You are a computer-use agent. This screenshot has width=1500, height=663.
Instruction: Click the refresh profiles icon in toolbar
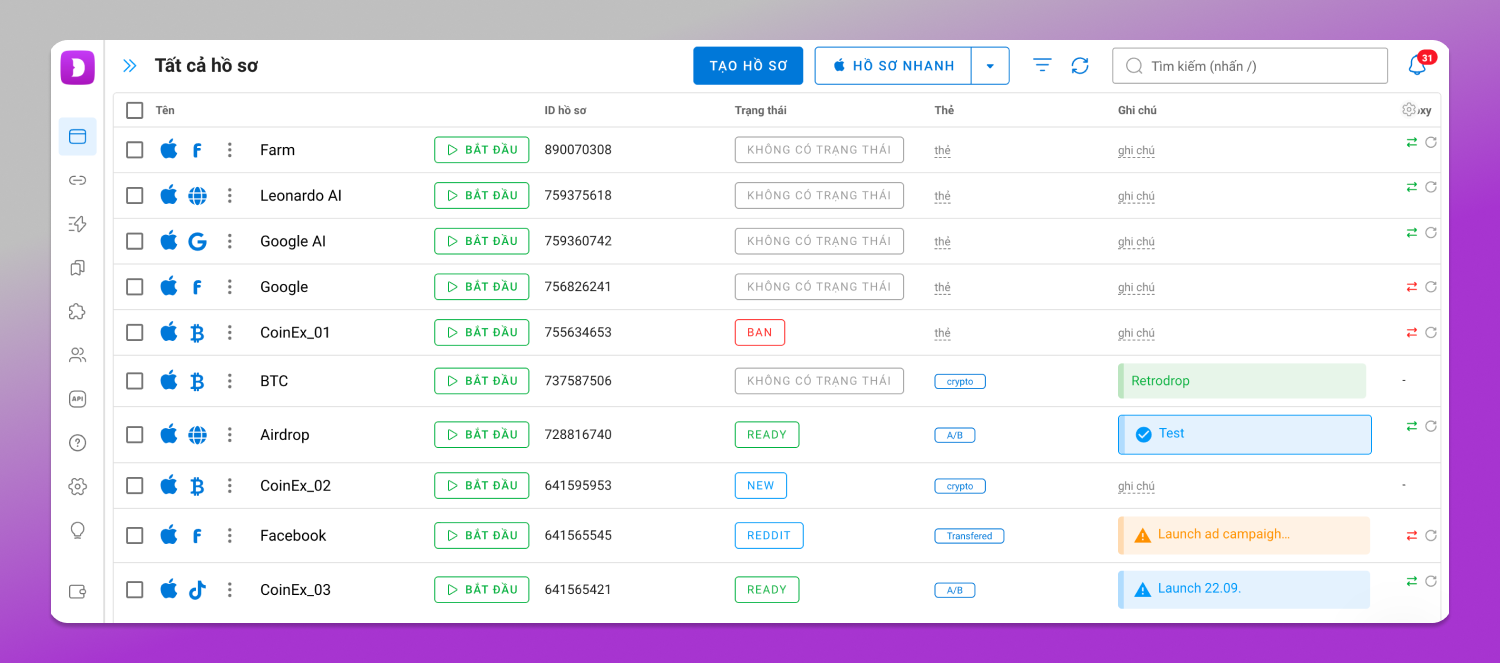pyautogui.click(x=1080, y=65)
